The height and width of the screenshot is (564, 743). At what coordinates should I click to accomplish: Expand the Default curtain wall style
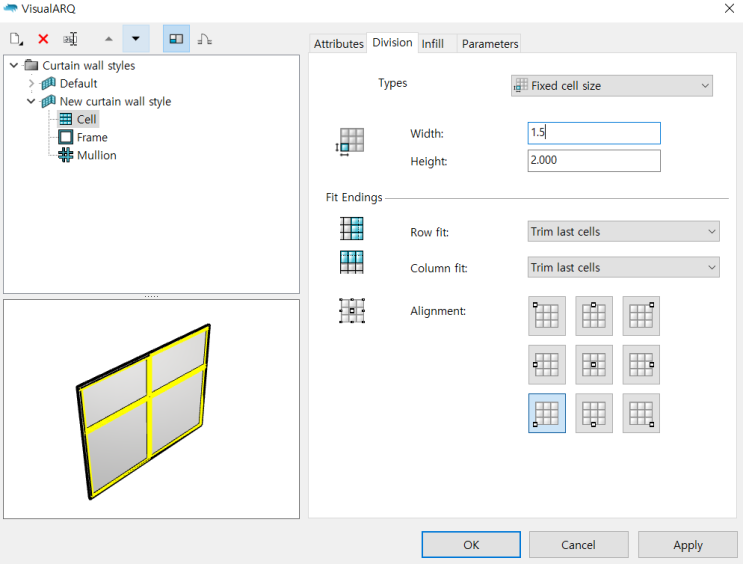(31, 83)
